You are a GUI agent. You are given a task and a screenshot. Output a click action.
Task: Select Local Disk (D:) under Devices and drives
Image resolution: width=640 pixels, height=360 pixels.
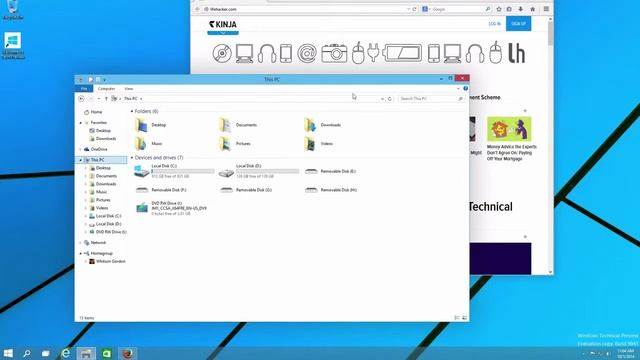(x=258, y=171)
